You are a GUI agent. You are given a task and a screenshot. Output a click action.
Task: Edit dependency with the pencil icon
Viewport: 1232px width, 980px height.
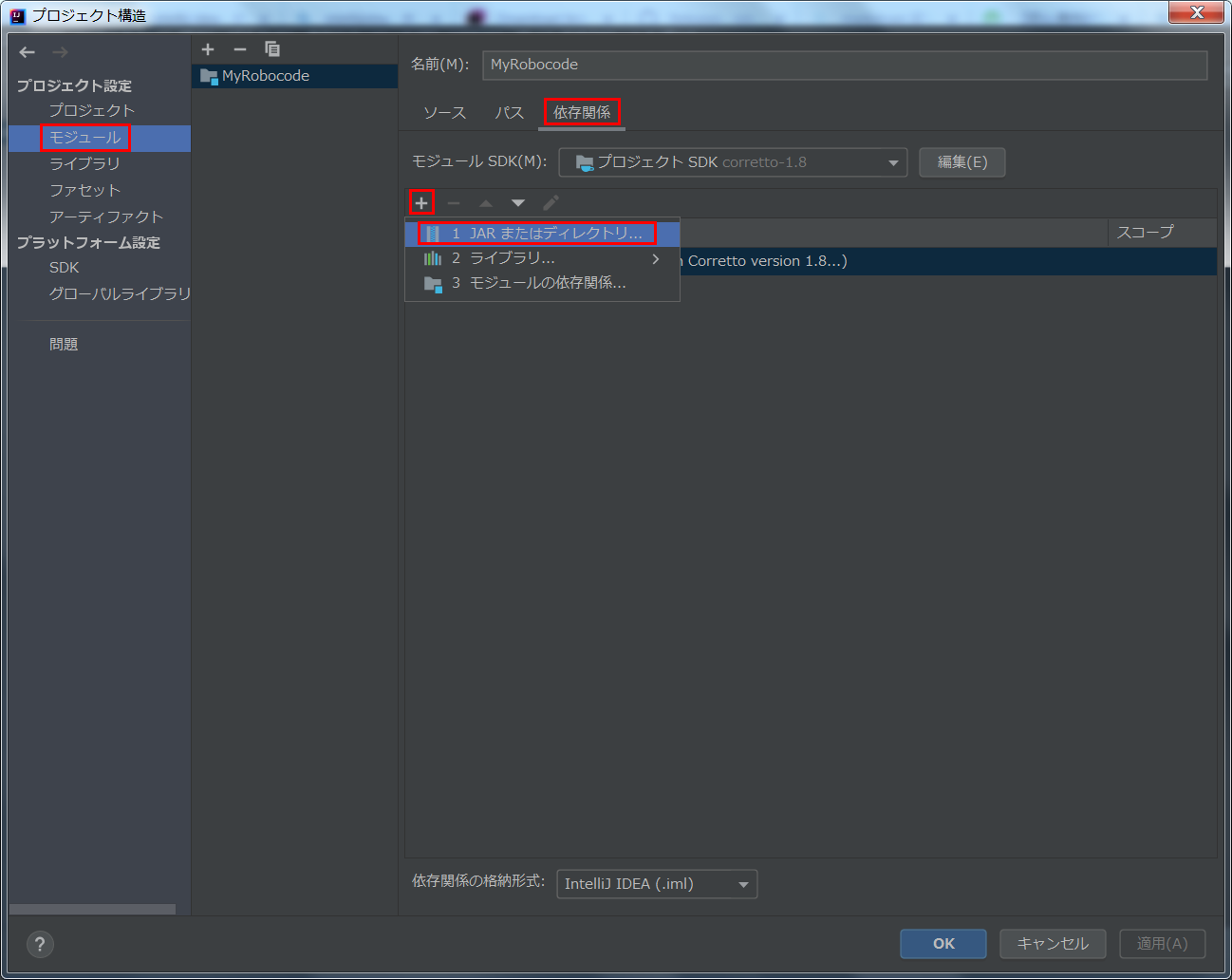coord(551,202)
